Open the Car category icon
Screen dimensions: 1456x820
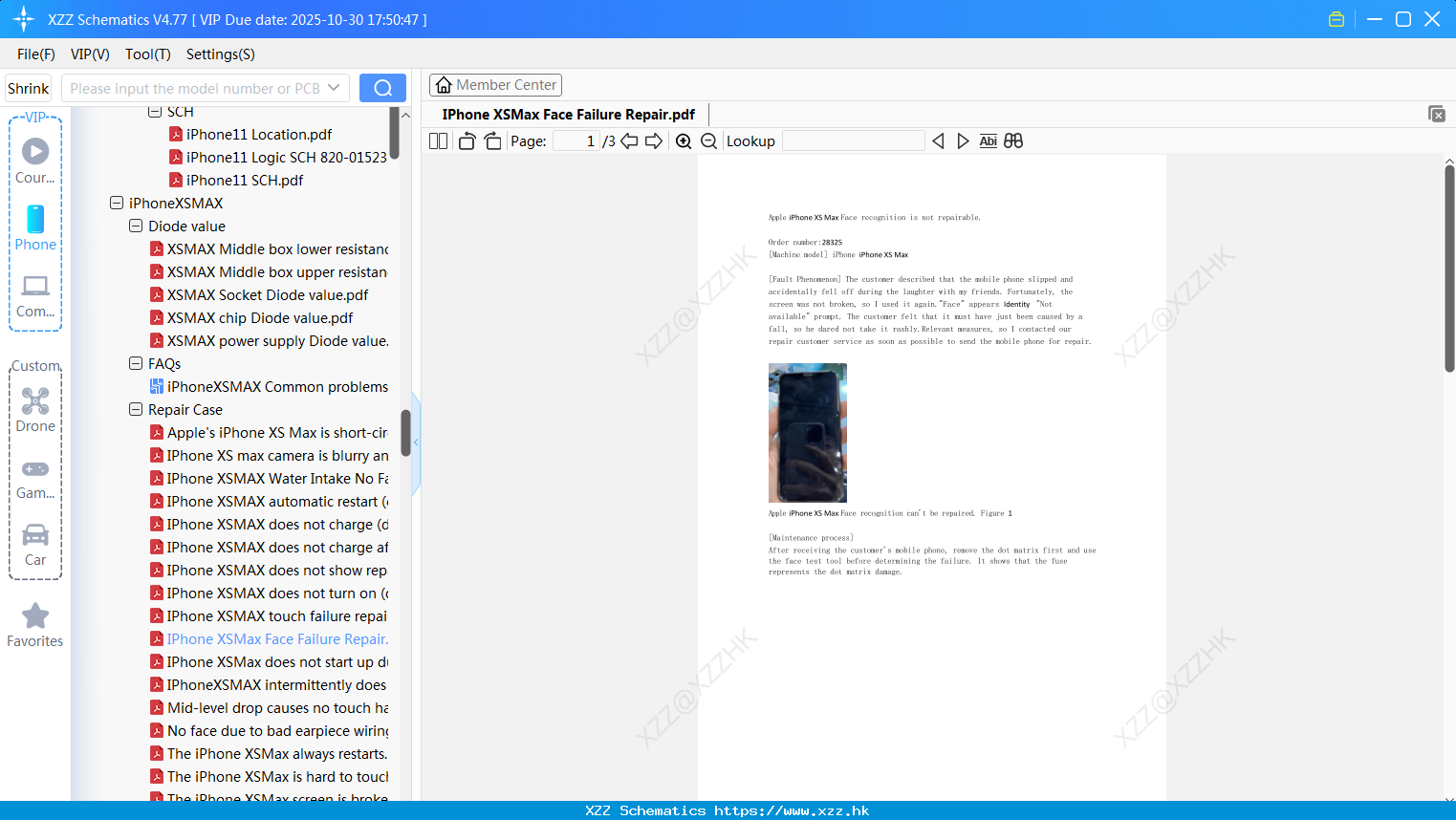pyautogui.click(x=35, y=545)
